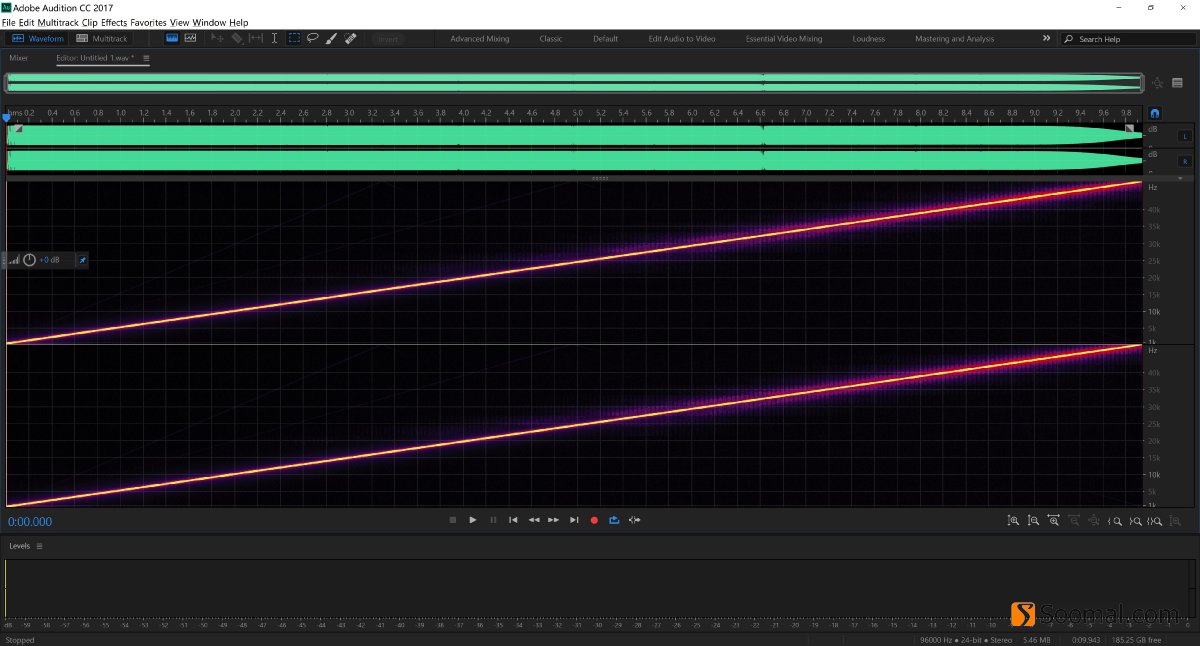Click the Pause button

493,520
